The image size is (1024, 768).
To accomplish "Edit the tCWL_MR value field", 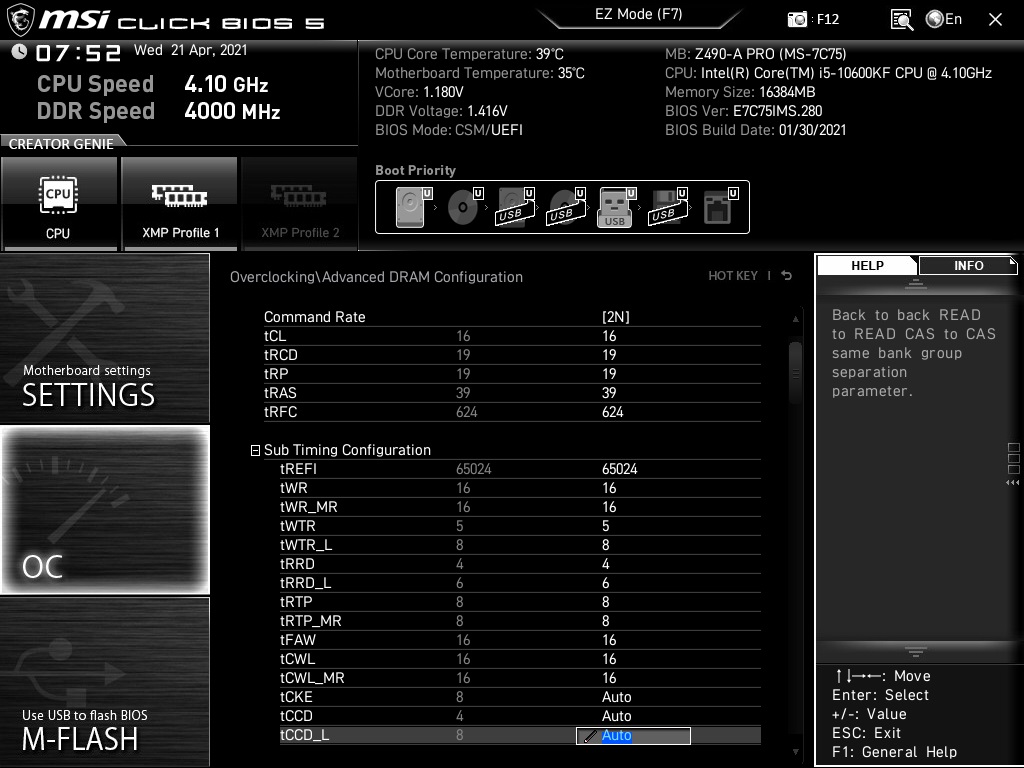I will click(609, 678).
